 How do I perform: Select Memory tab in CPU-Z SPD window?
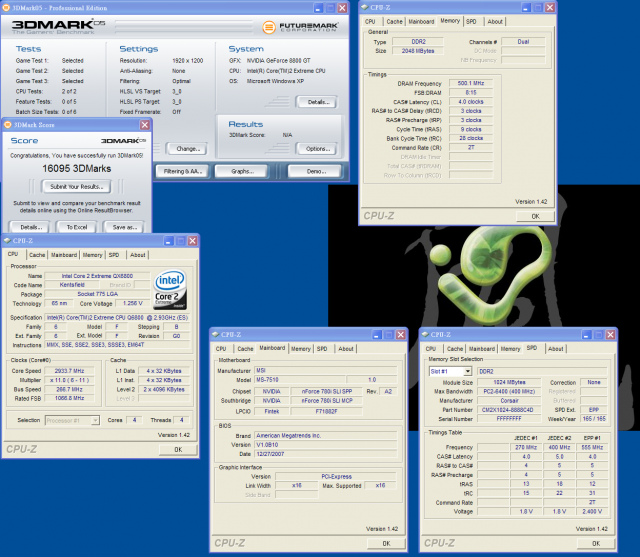(x=510, y=349)
